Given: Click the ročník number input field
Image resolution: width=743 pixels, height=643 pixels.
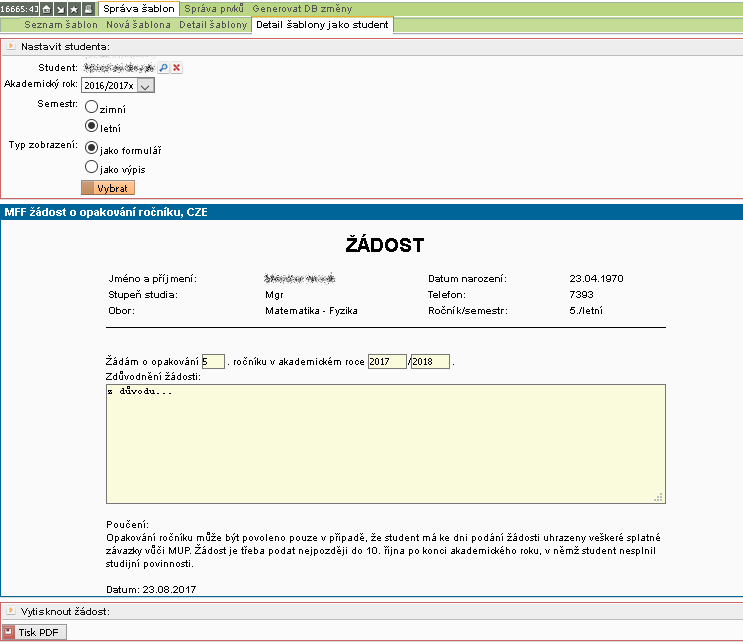Looking at the screenshot, I should [213, 361].
